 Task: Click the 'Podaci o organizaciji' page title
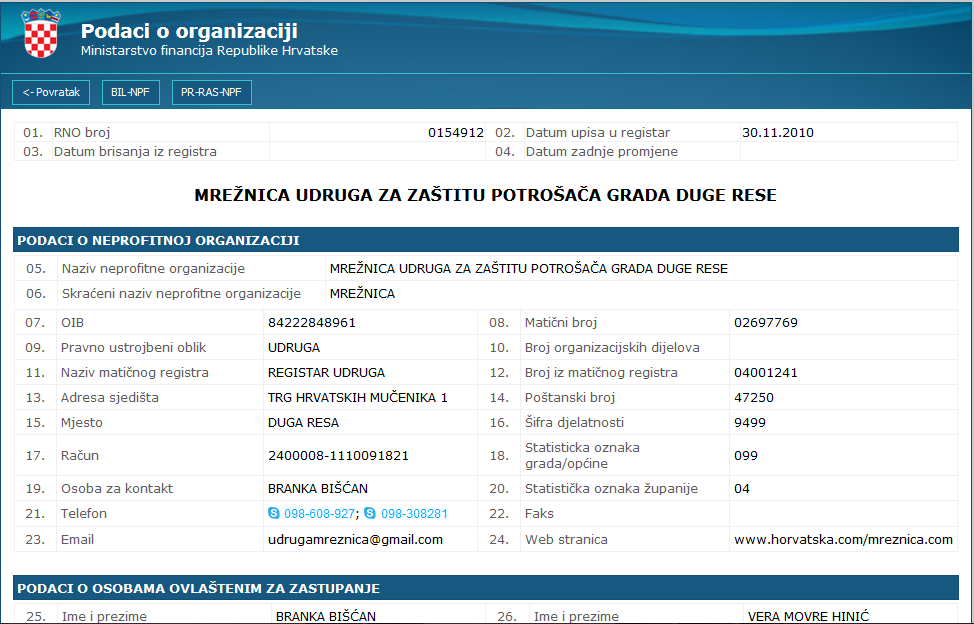189,31
